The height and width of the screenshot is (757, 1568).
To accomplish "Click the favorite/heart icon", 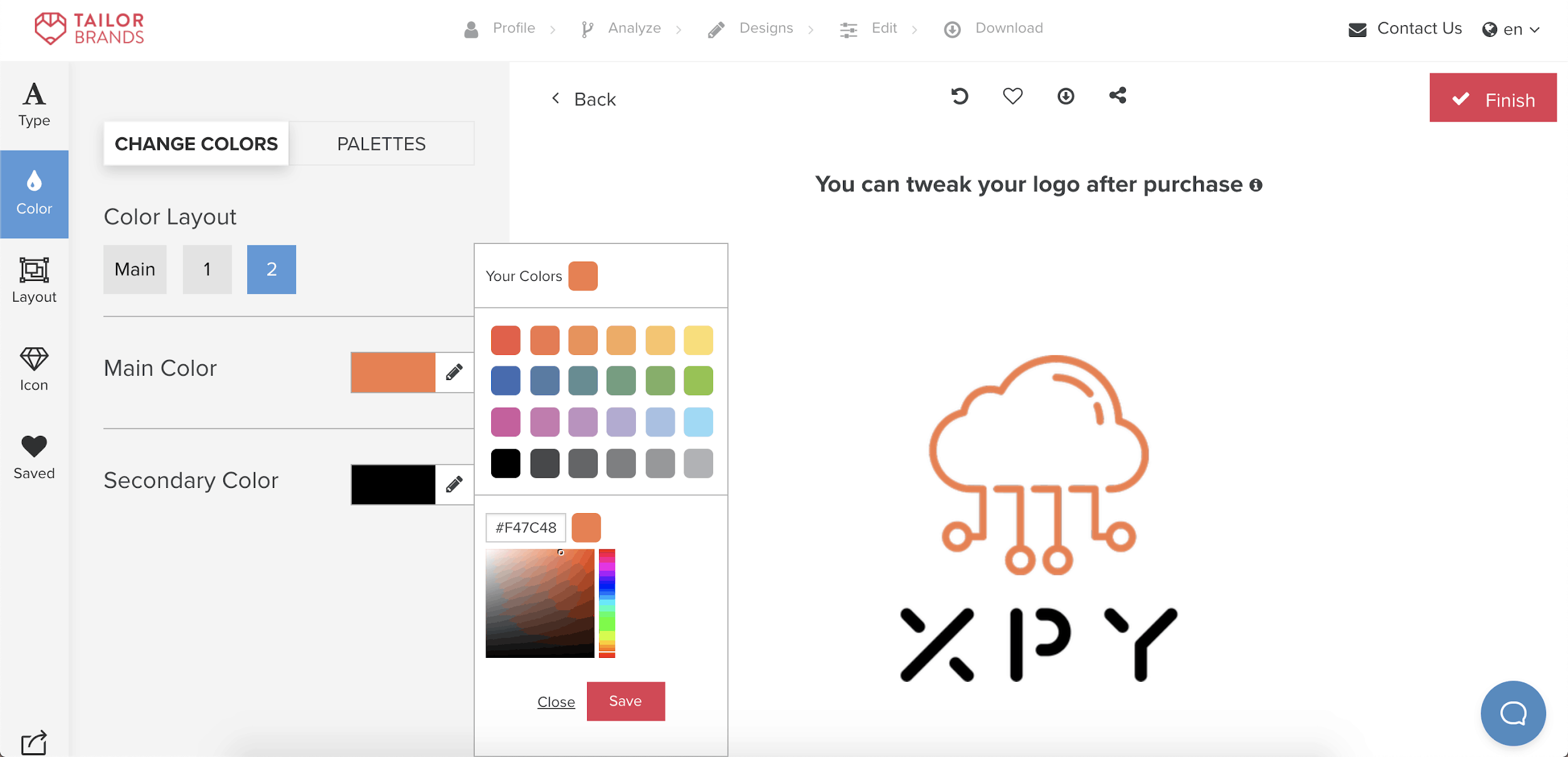I will [1013, 97].
